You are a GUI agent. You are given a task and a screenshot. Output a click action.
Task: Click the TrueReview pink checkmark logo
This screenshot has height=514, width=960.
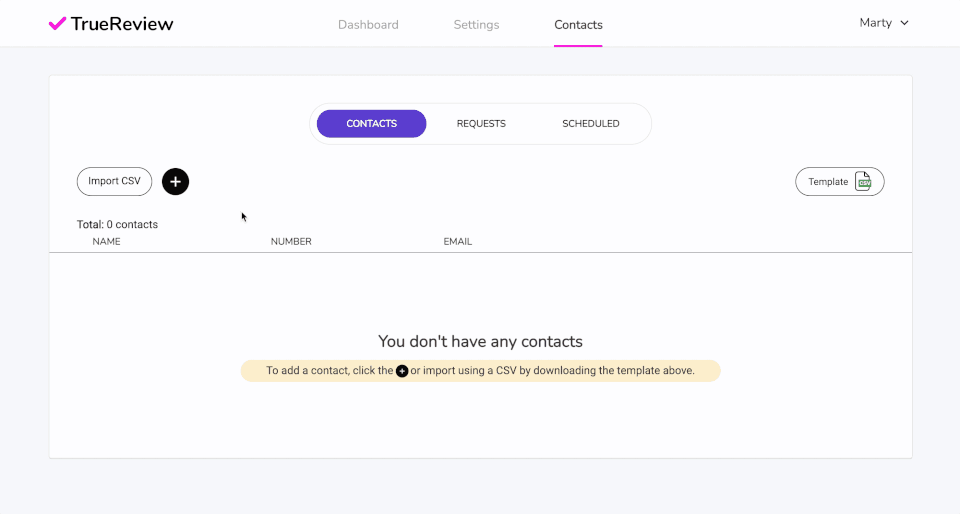(57, 23)
